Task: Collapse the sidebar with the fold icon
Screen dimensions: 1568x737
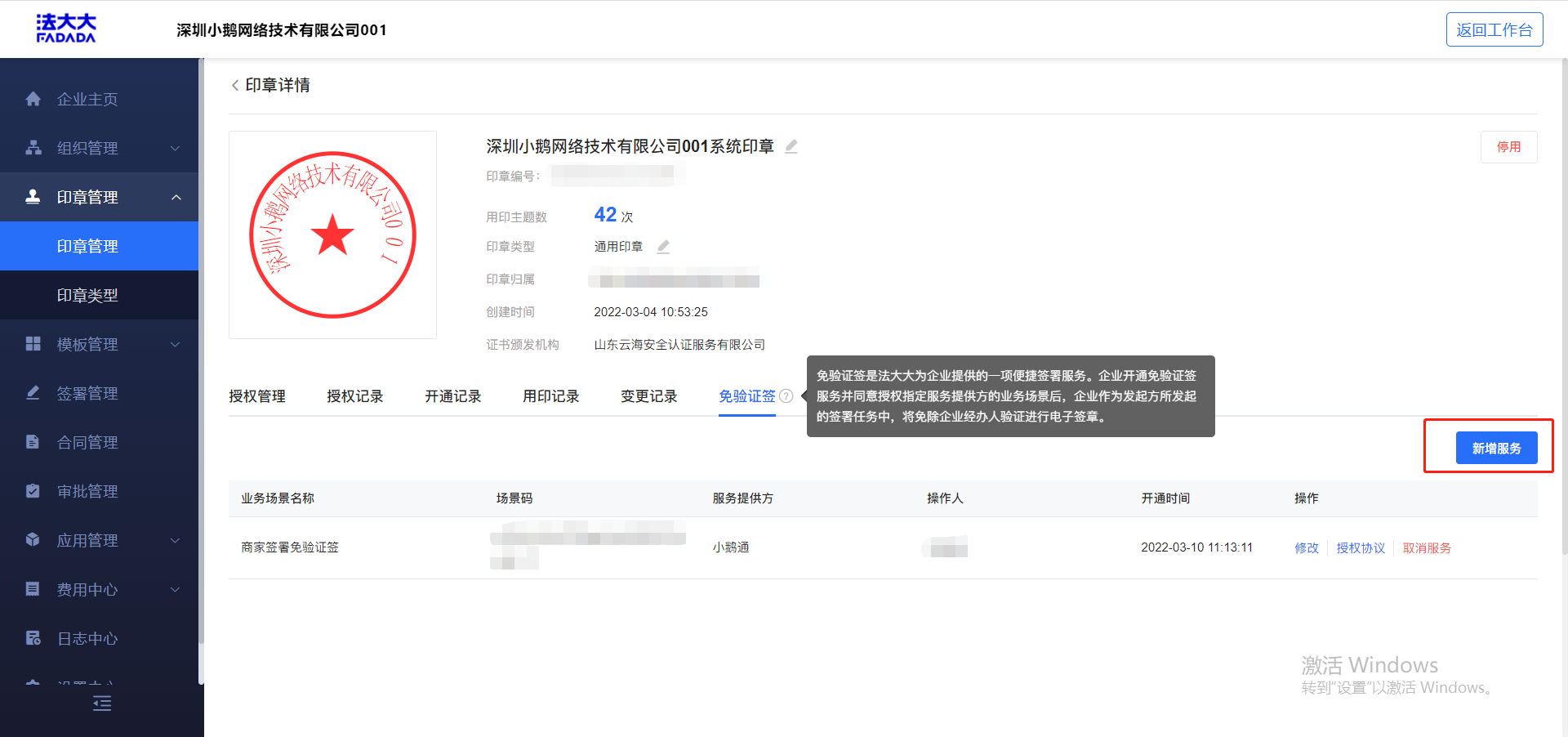Action: click(x=102, y=703)
